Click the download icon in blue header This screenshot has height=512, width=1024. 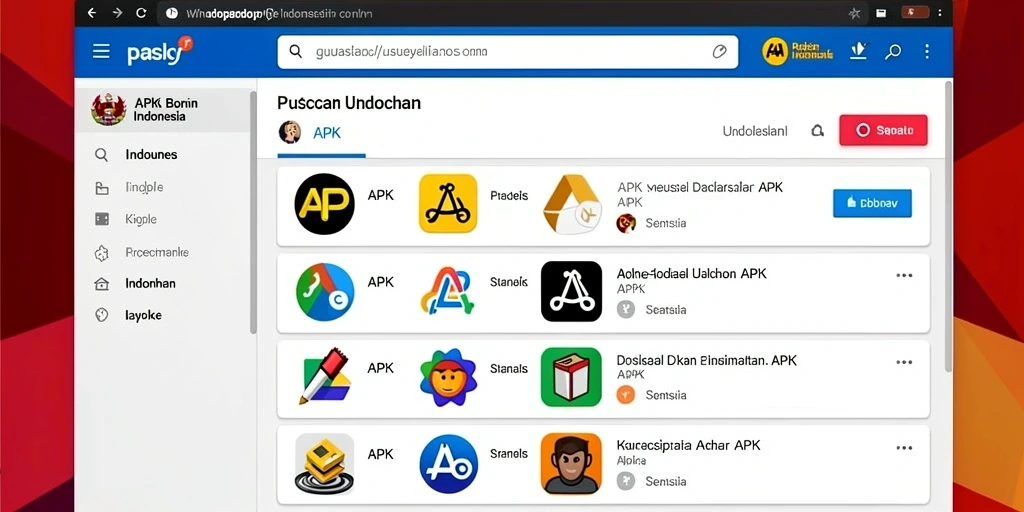(x=858, y=51)
